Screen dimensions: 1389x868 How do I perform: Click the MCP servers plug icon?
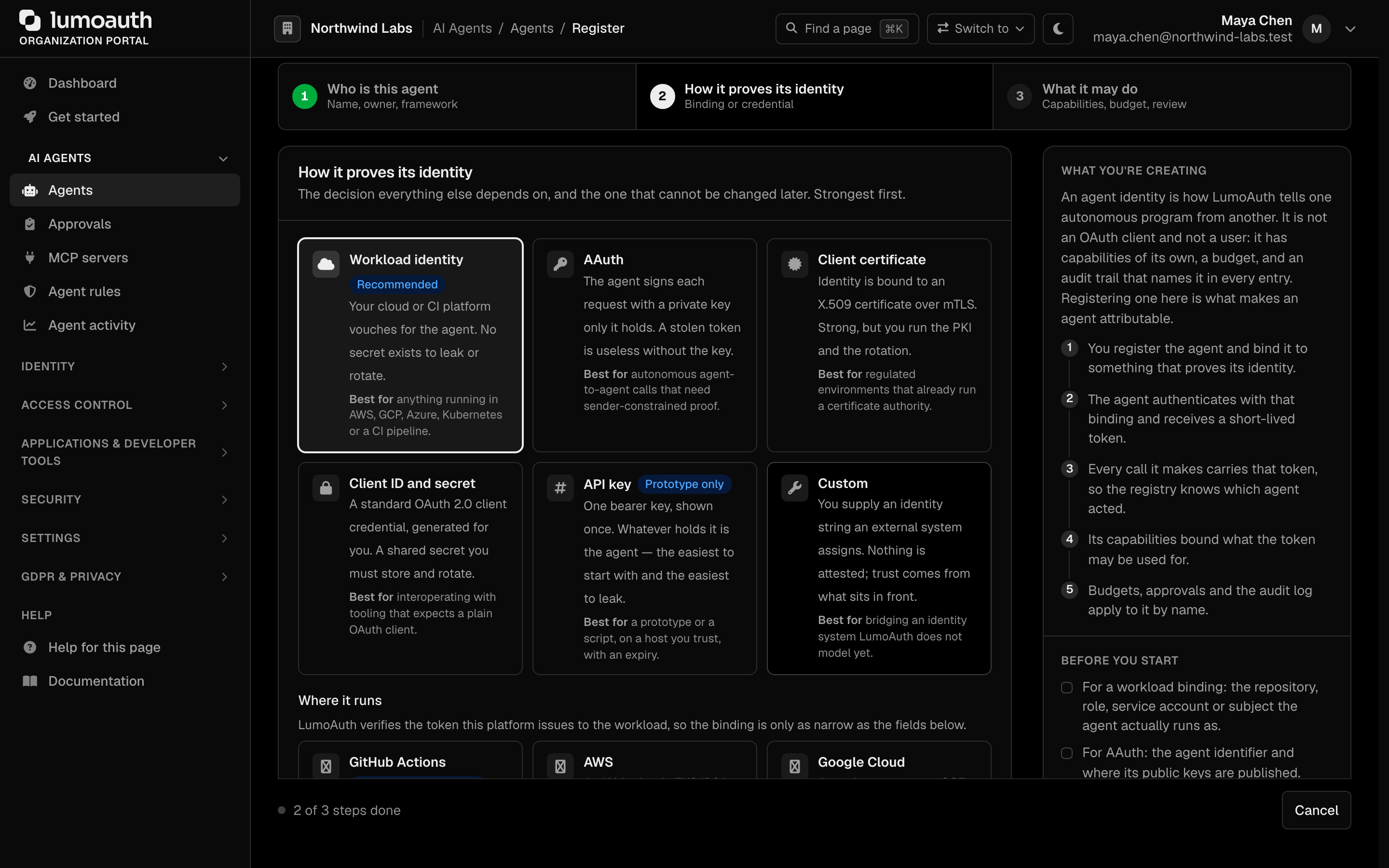30,257
